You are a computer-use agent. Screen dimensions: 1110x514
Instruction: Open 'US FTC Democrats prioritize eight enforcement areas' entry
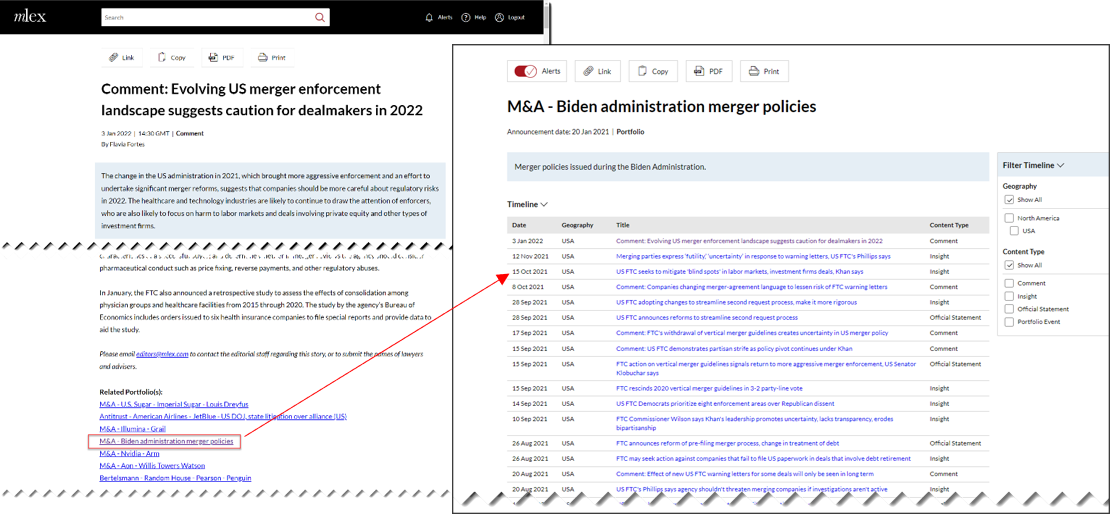coord(726,404)
